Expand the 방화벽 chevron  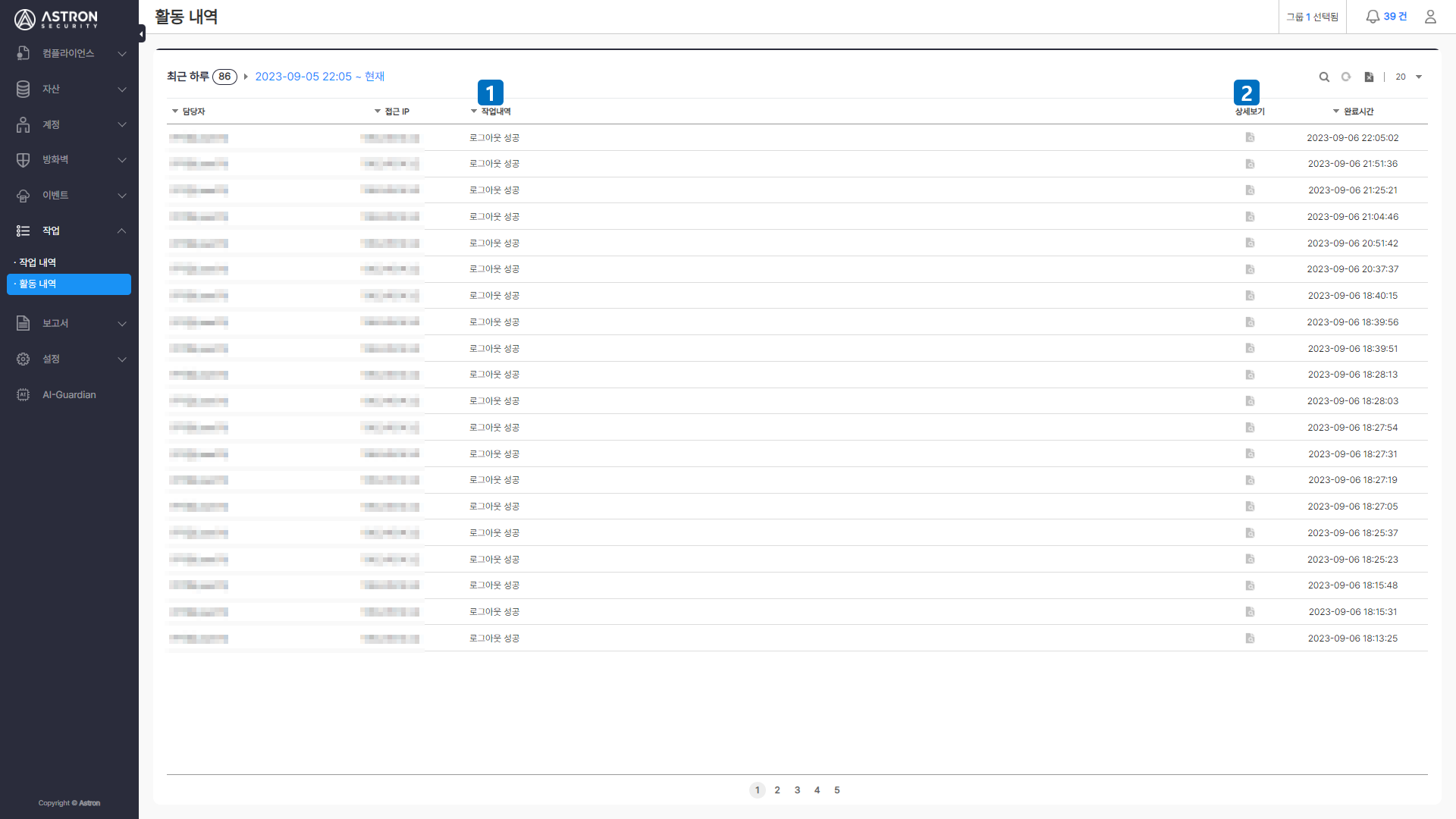122,159
